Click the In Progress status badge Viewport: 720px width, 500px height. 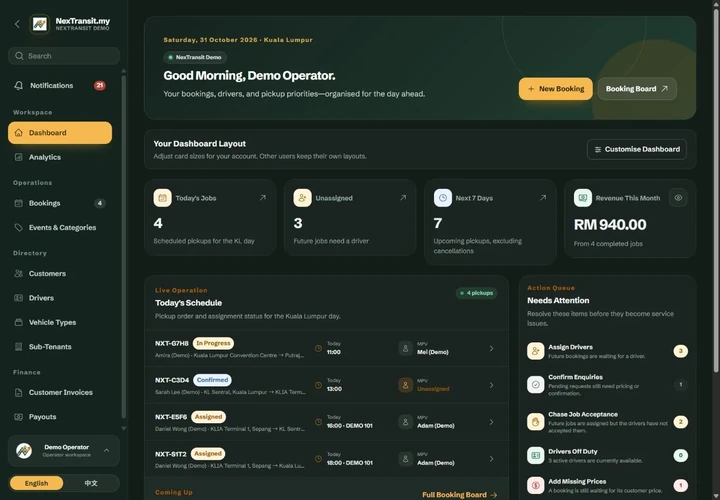(213, 343)
